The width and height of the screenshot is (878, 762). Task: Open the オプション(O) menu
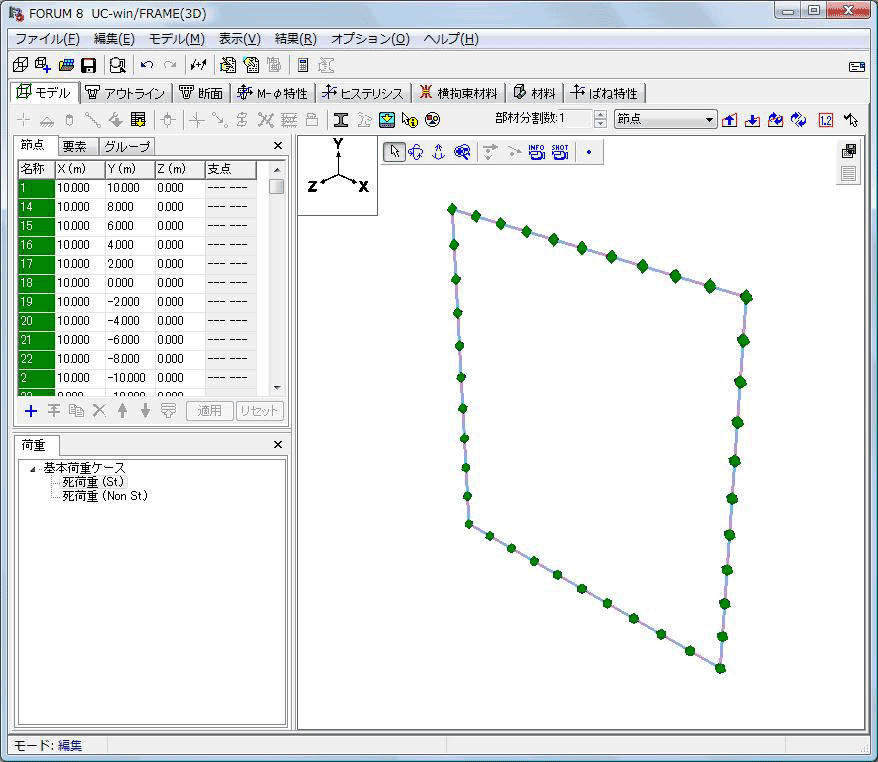(x=370, y=39)
